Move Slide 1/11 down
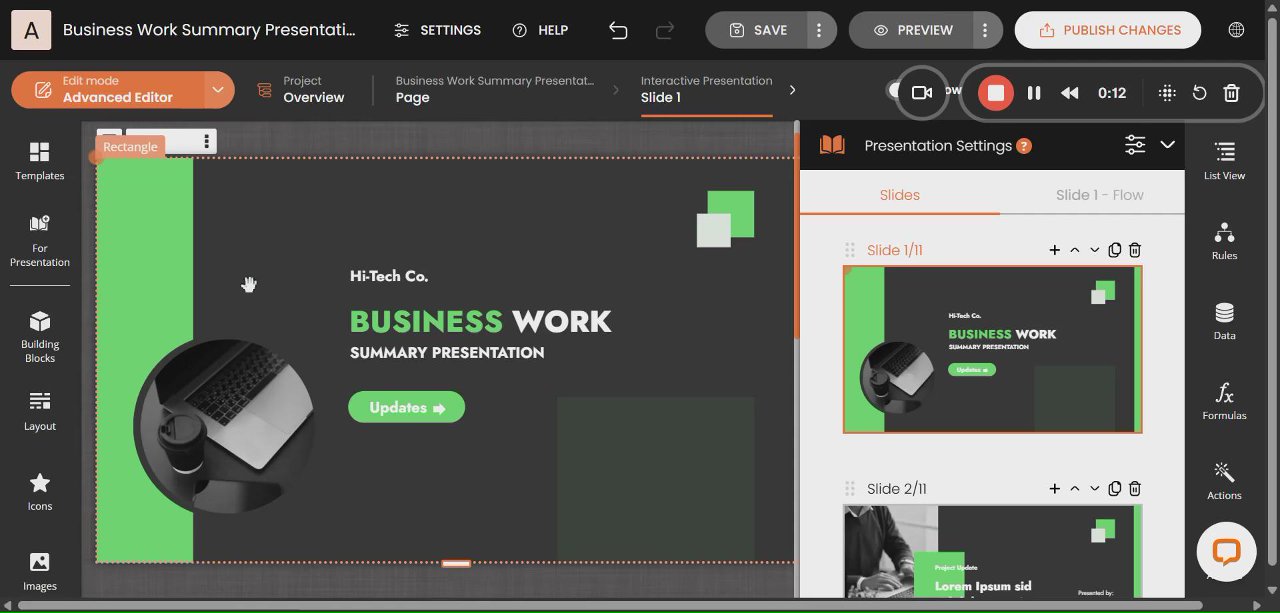The height and width of the screenshot is (613, 1280). click(1094, 250)
